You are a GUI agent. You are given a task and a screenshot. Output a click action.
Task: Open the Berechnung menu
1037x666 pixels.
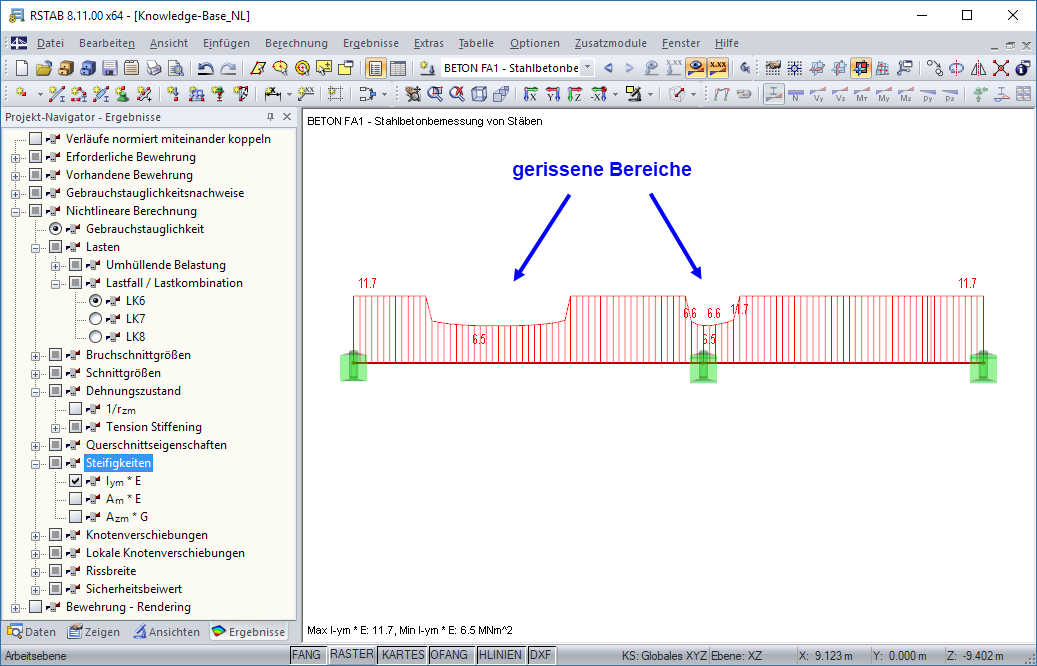click(296, 43)
